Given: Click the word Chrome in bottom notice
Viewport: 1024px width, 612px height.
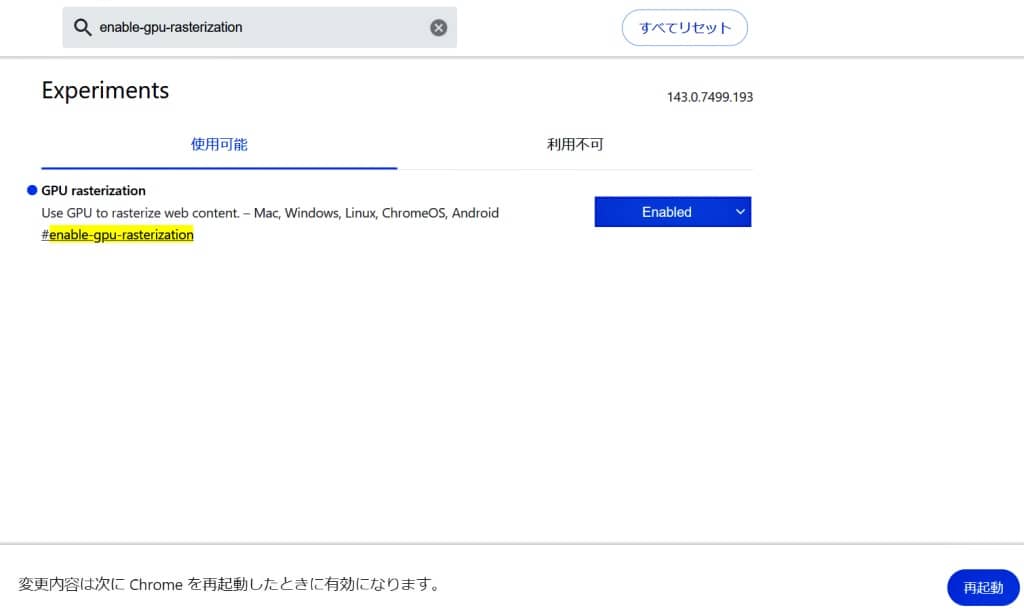Looking at the screenshot, I should (x=155, y=584).
